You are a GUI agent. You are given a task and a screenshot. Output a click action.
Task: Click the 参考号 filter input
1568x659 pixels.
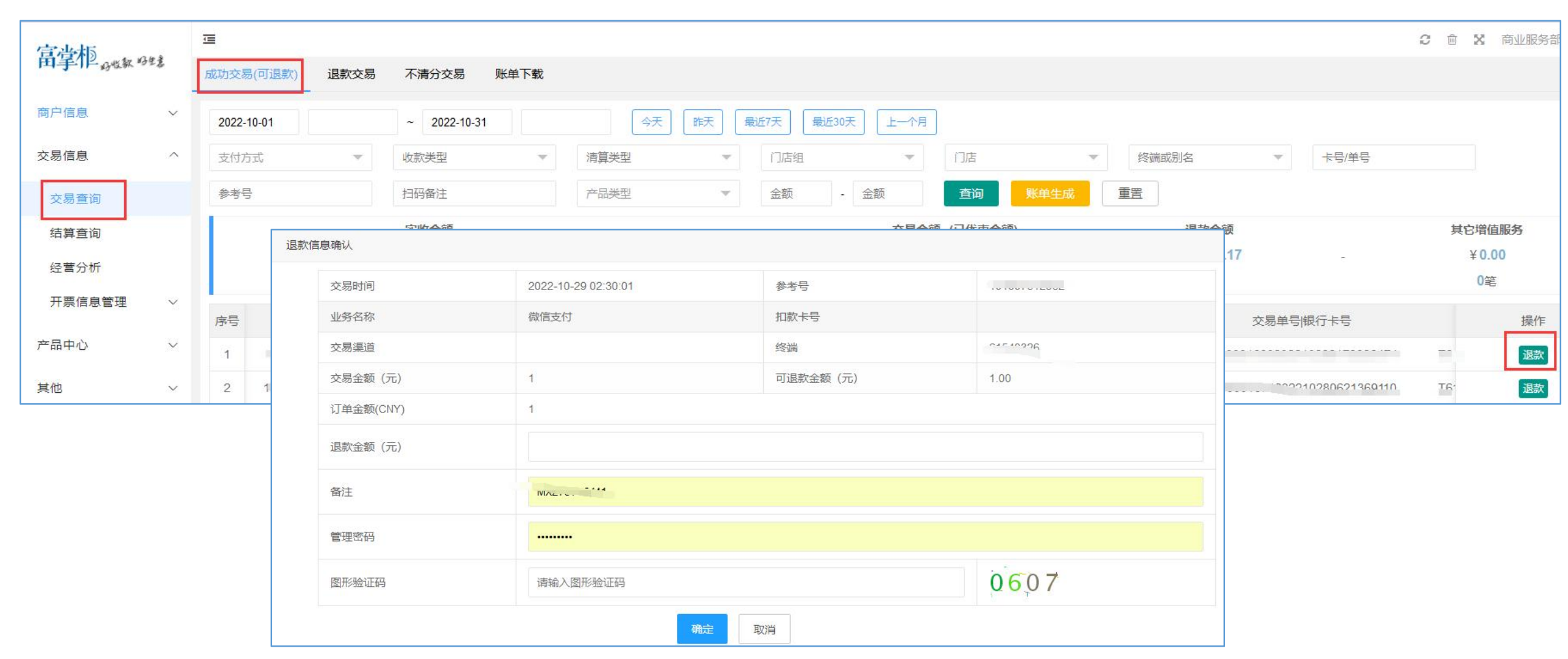(x=290, y=194)
